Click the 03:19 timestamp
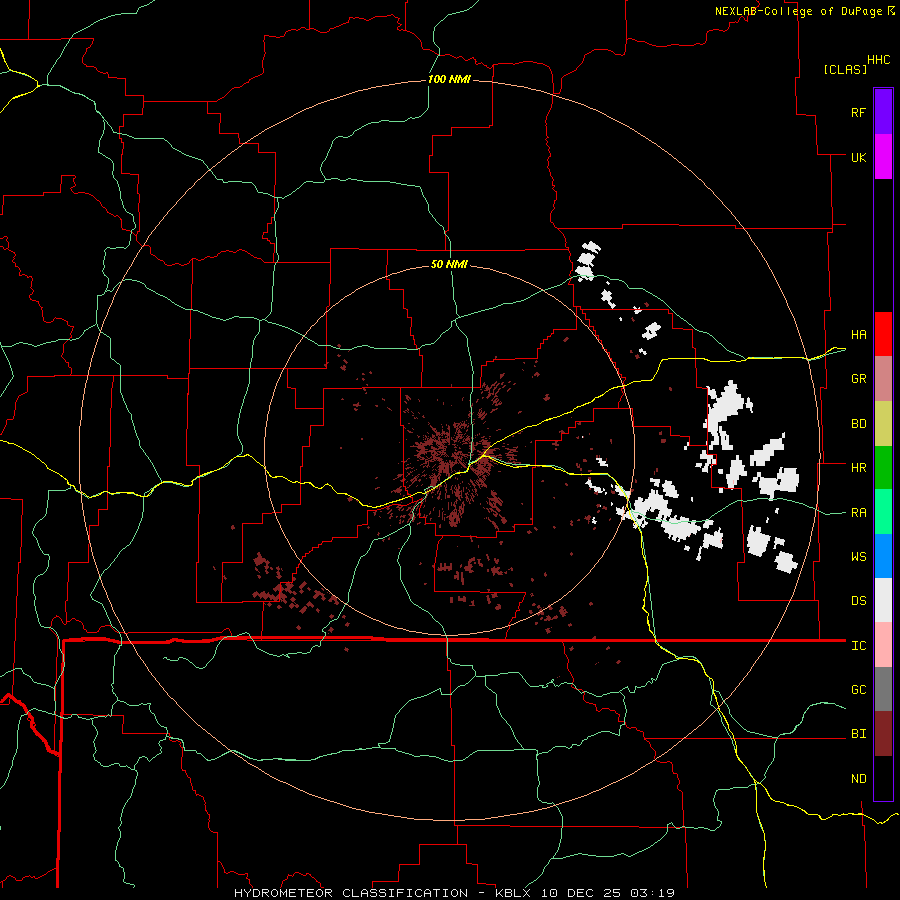Screen dimensions: 900x900 tap(651, 893)
